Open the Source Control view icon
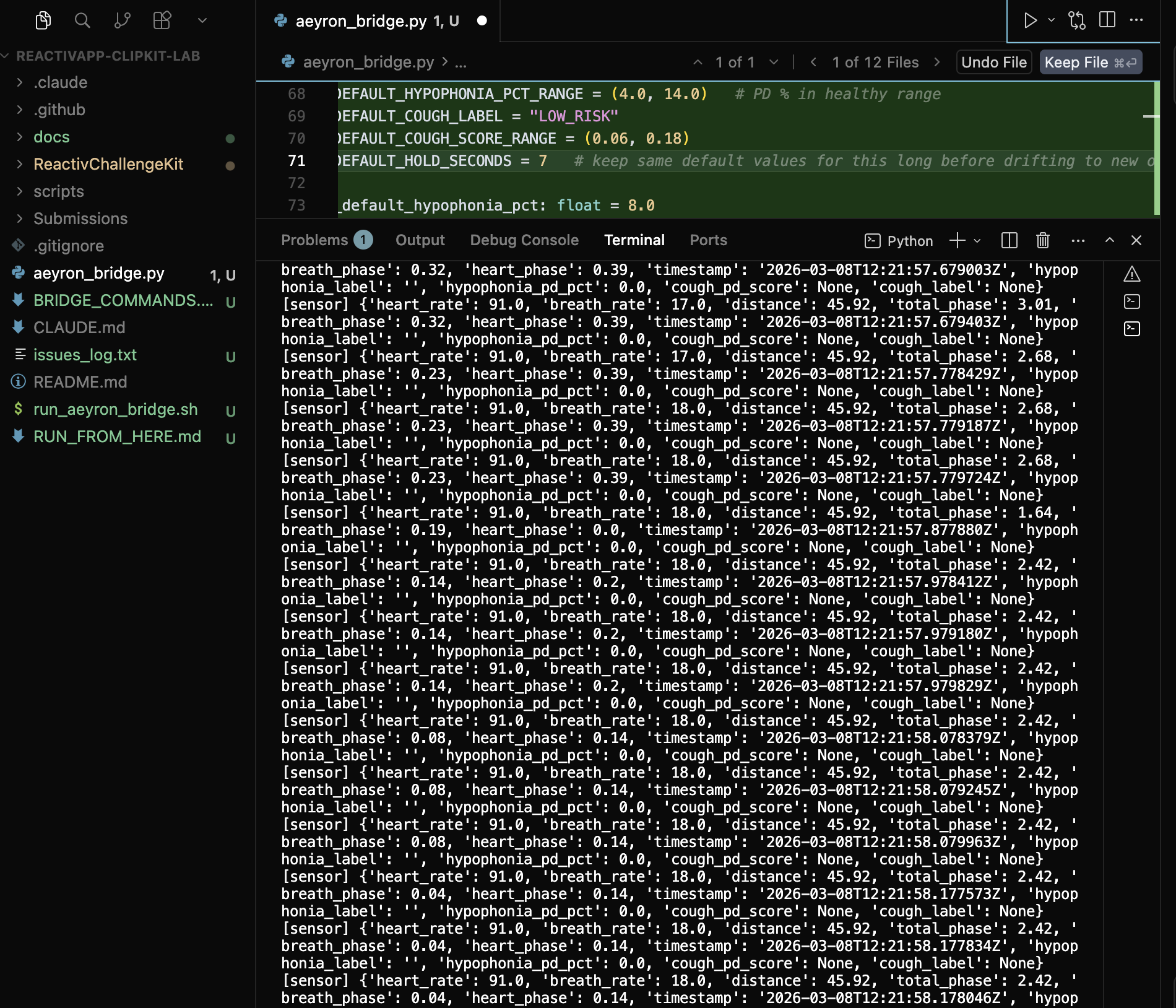The width and height of the screenshot is (1176, 1008). [x=123, y=20]
